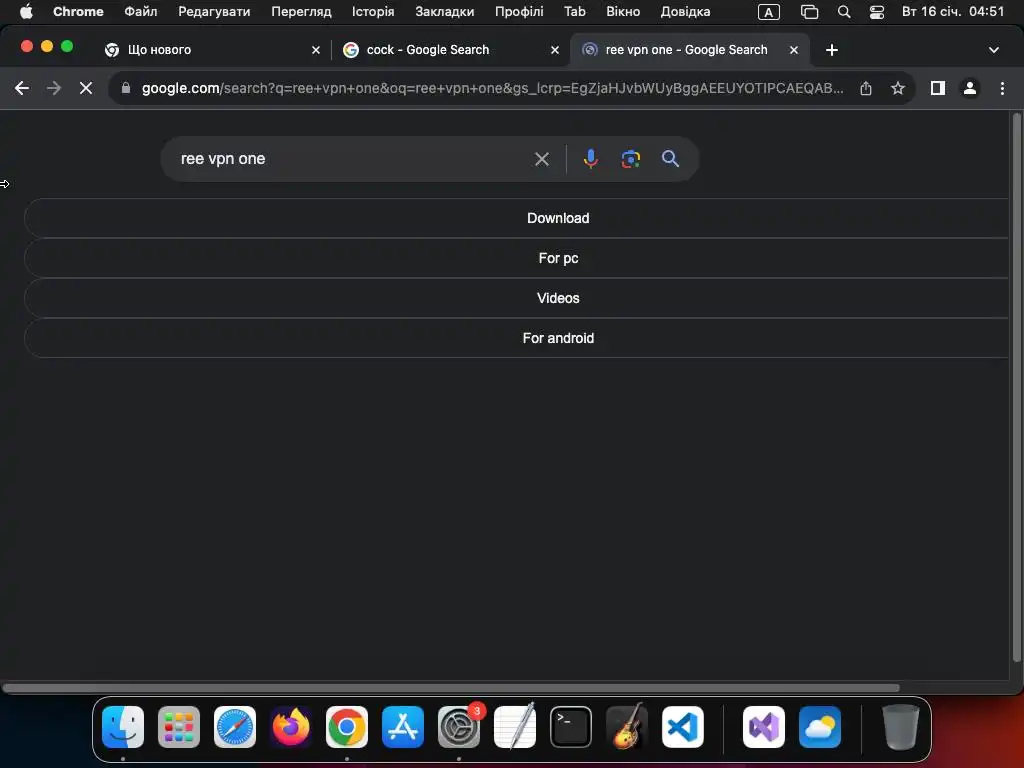The image size is (1024, 768).
Task: Open Launchpad from the Dock
Action: pos(179,727)
